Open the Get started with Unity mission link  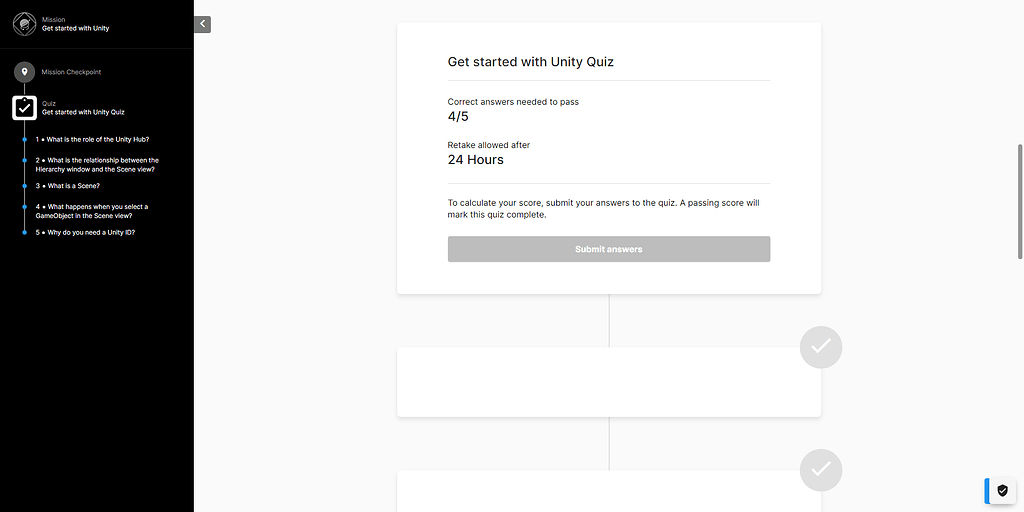(x=76, y=28)
